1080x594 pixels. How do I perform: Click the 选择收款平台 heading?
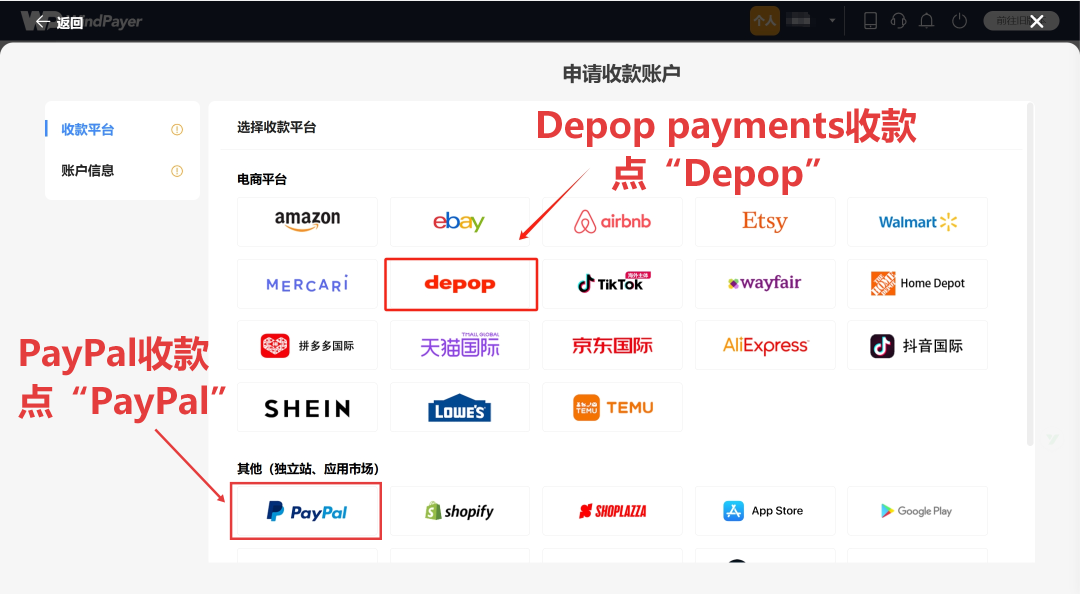point(276,127)
